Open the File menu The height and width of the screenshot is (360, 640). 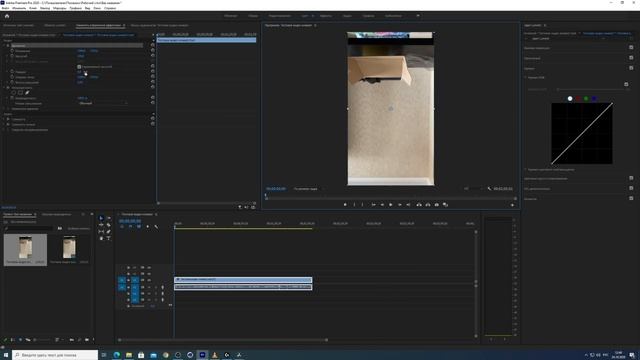(5, 8)
